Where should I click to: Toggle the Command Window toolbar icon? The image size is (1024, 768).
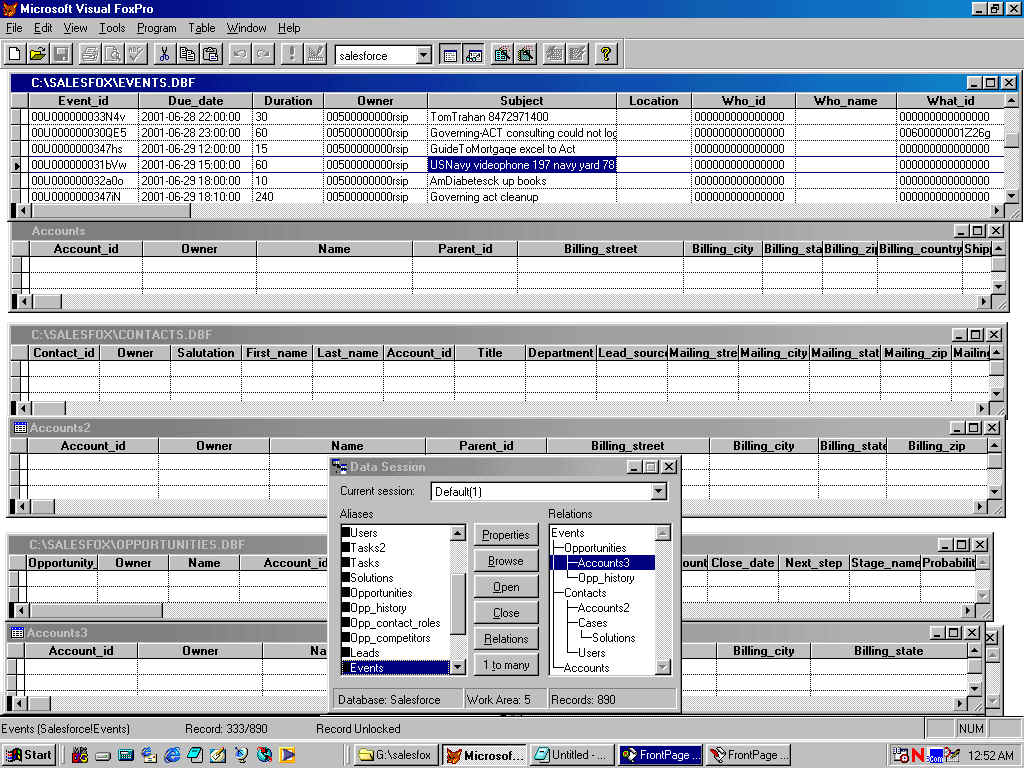(450, 54)
